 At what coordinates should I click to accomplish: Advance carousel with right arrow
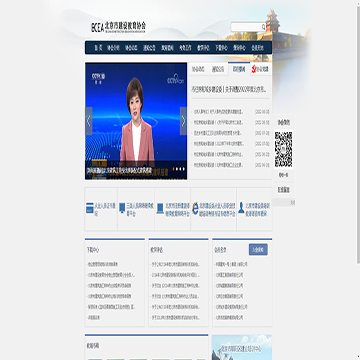point(183,121)
